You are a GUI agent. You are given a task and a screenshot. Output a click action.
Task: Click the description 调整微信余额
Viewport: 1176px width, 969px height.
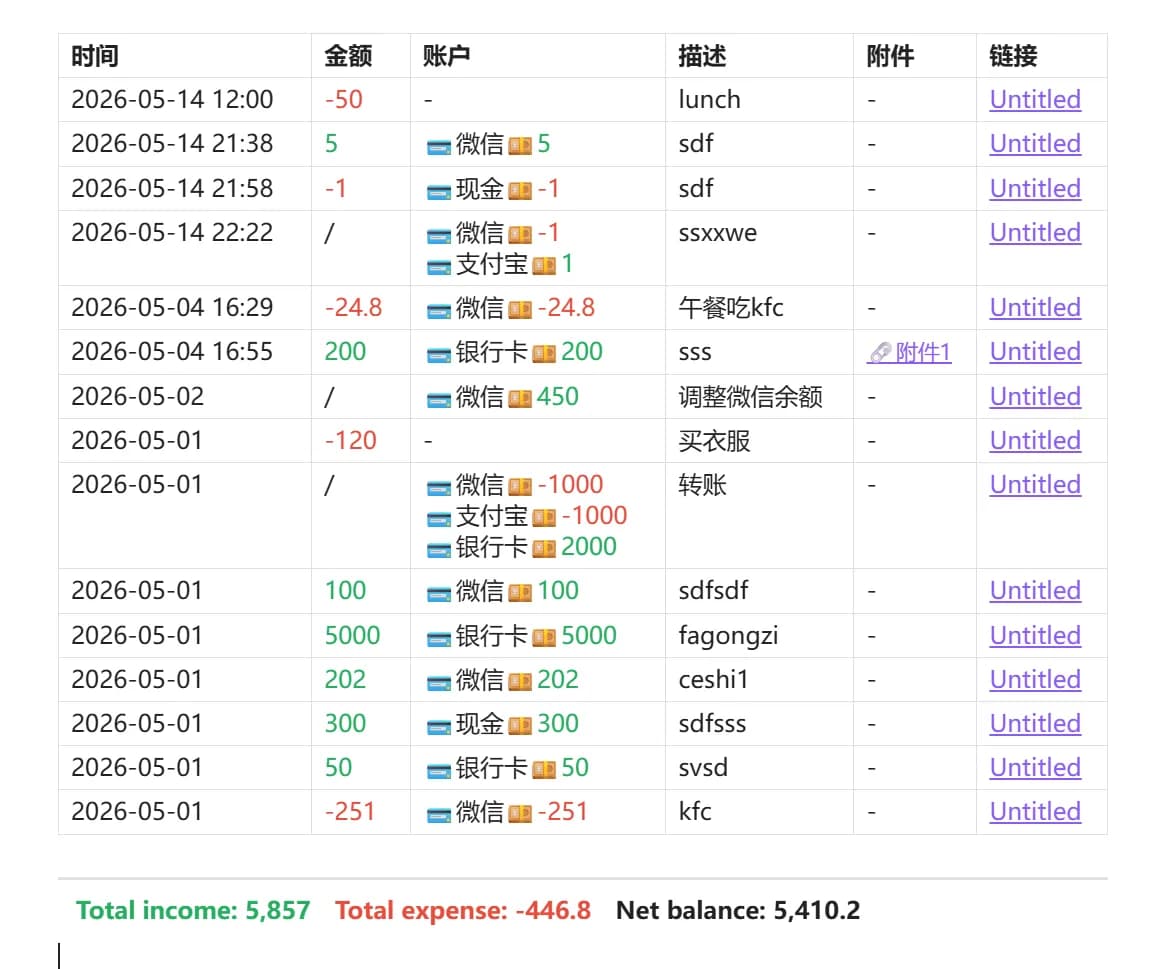coord(751,398)
